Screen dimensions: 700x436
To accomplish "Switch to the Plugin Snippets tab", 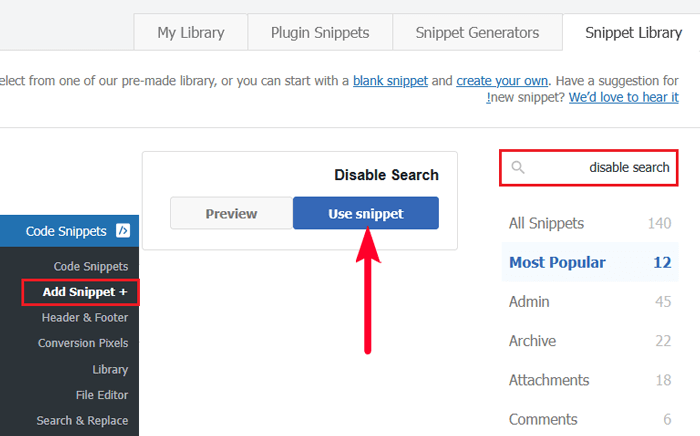I will (320, 33).
